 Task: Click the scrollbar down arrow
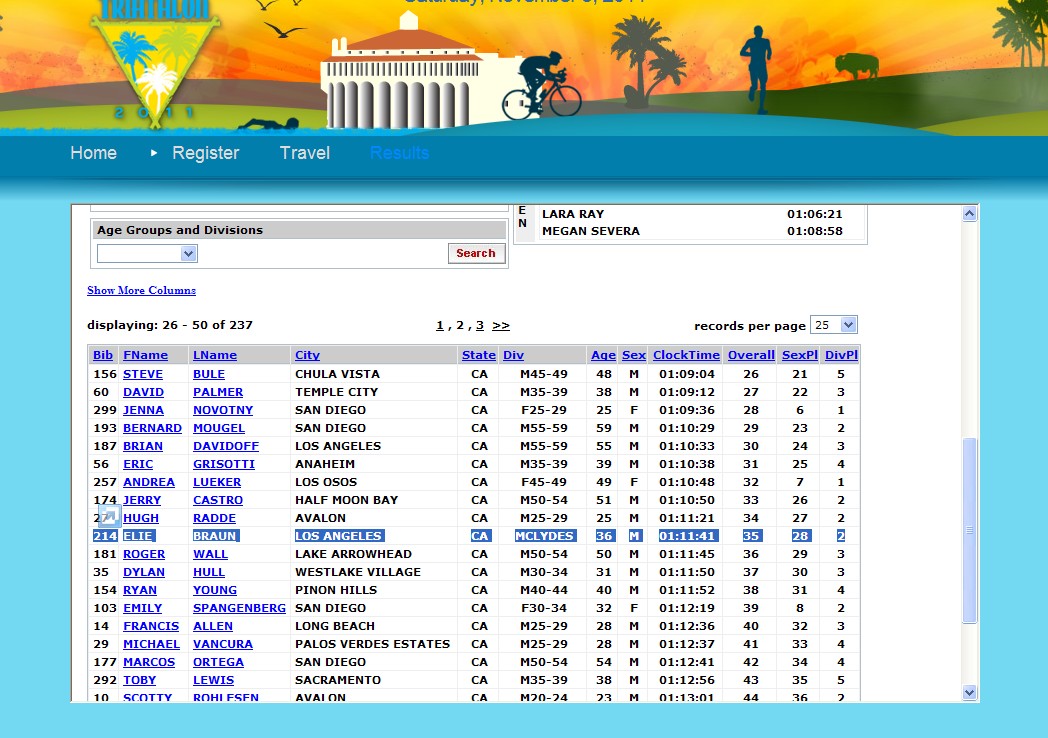click(968, 692)
